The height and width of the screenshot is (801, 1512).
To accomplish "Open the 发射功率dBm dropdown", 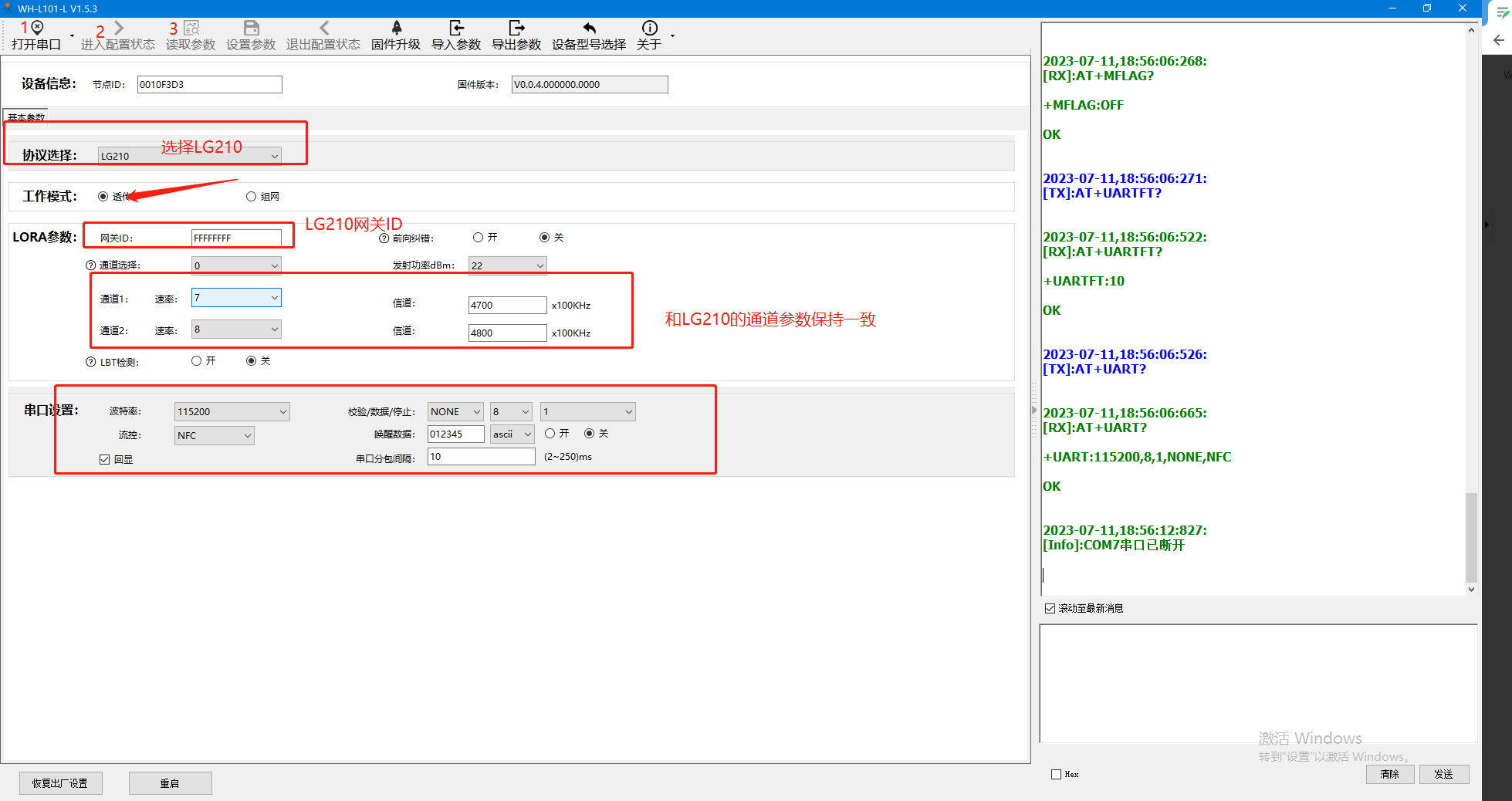I will coord(540,265).
